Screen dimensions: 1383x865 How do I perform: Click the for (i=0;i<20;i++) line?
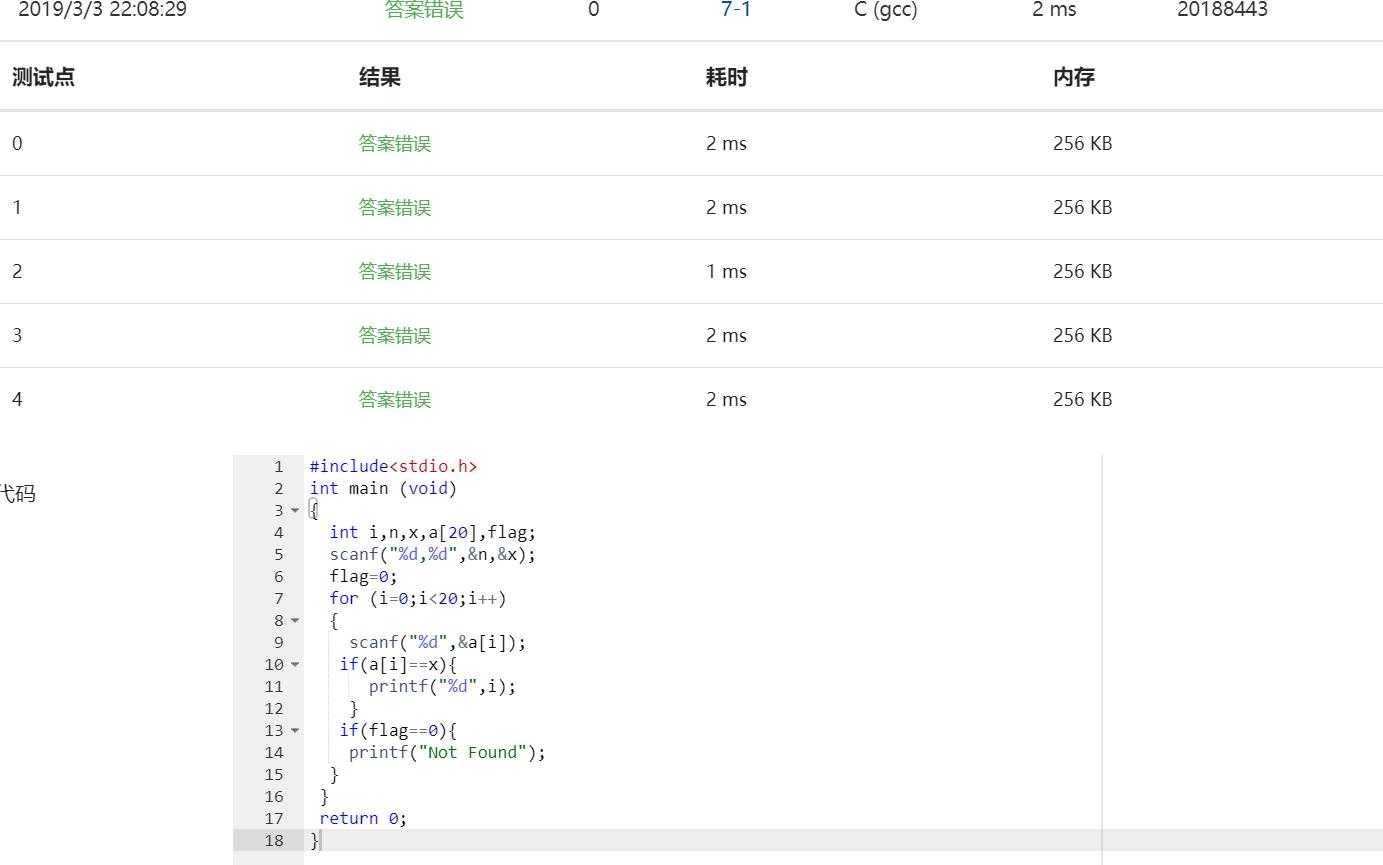(418, 598)
